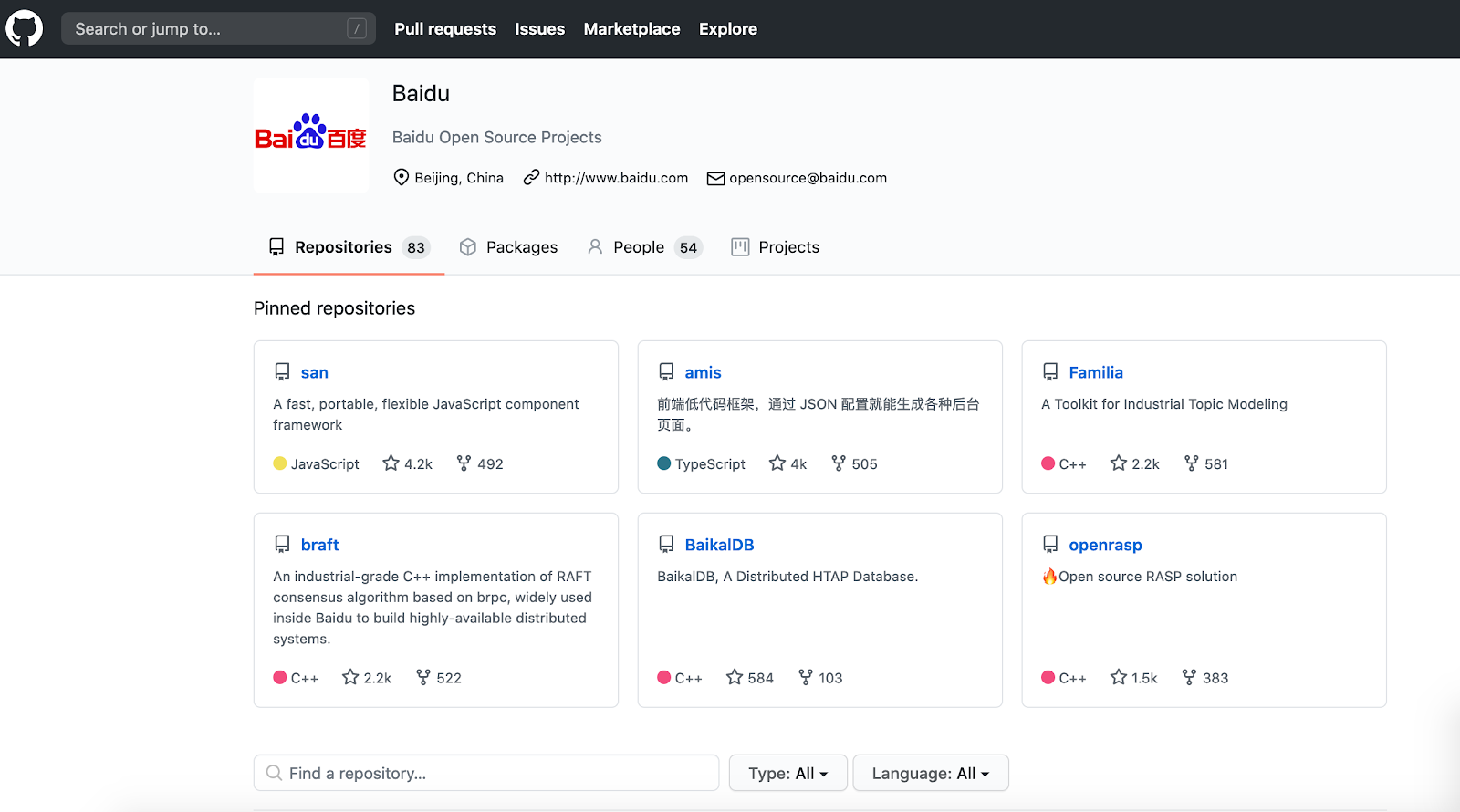Click the mail envelope icon by the email
The height and width of the screenshot is (812, 1460).
tap(715, 178)
